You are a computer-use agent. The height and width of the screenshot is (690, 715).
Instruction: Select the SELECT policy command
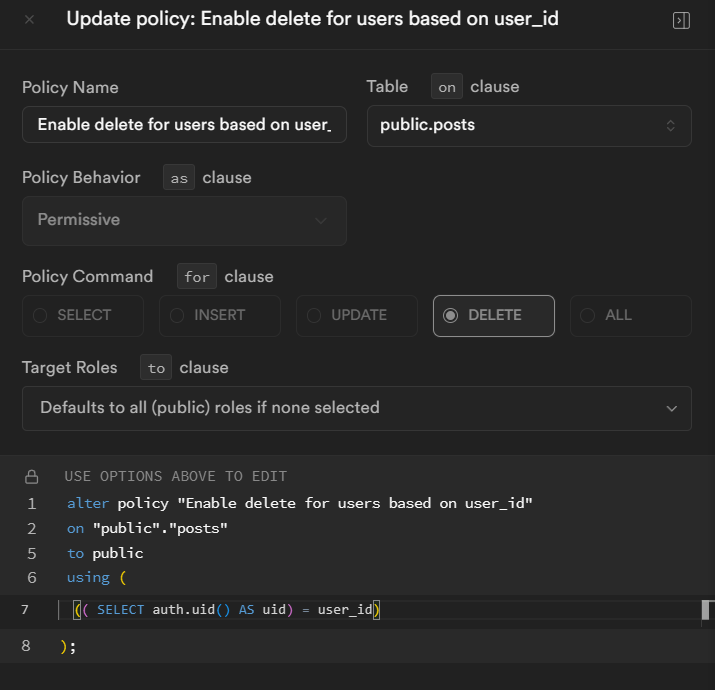83,316
